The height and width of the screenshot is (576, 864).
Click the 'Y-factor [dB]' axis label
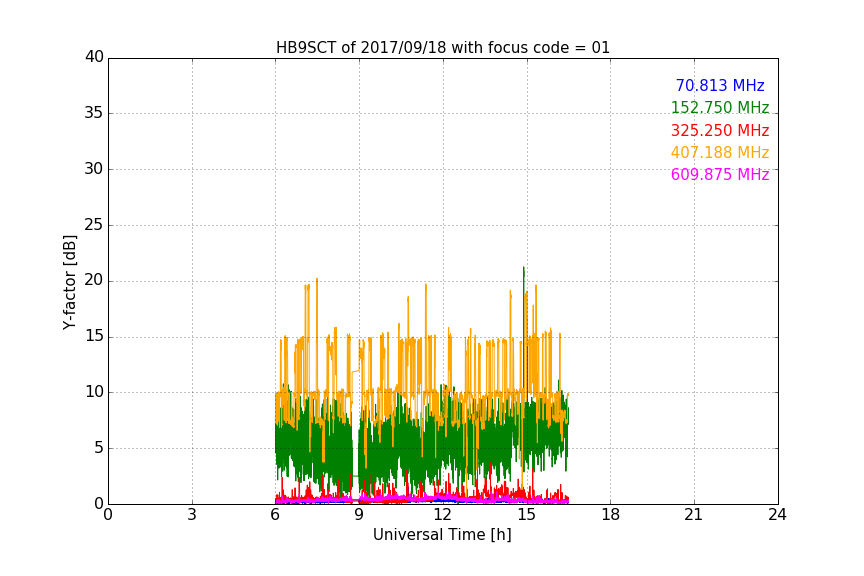(69, 282)
